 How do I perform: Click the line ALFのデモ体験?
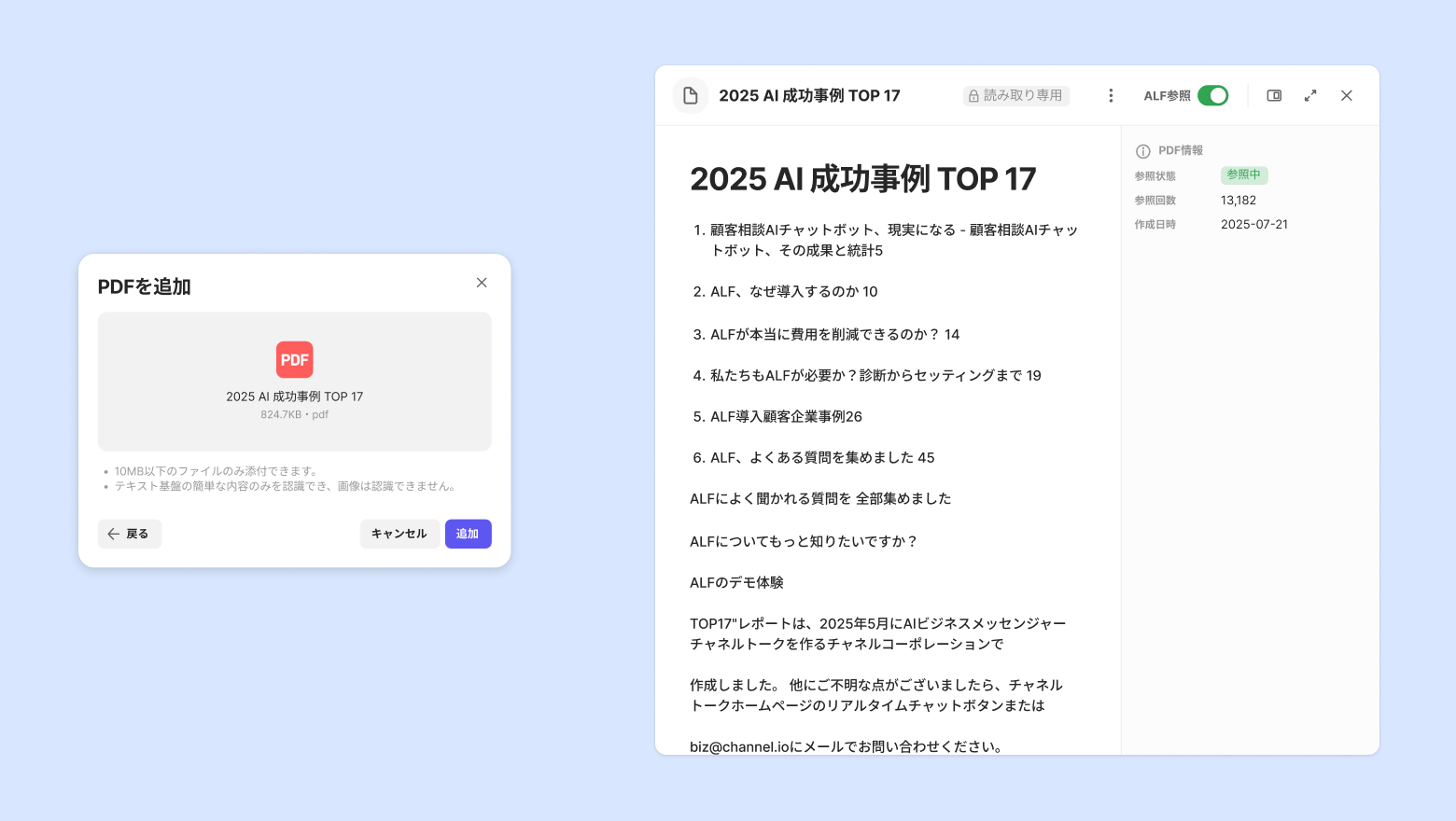pos(736,582)
